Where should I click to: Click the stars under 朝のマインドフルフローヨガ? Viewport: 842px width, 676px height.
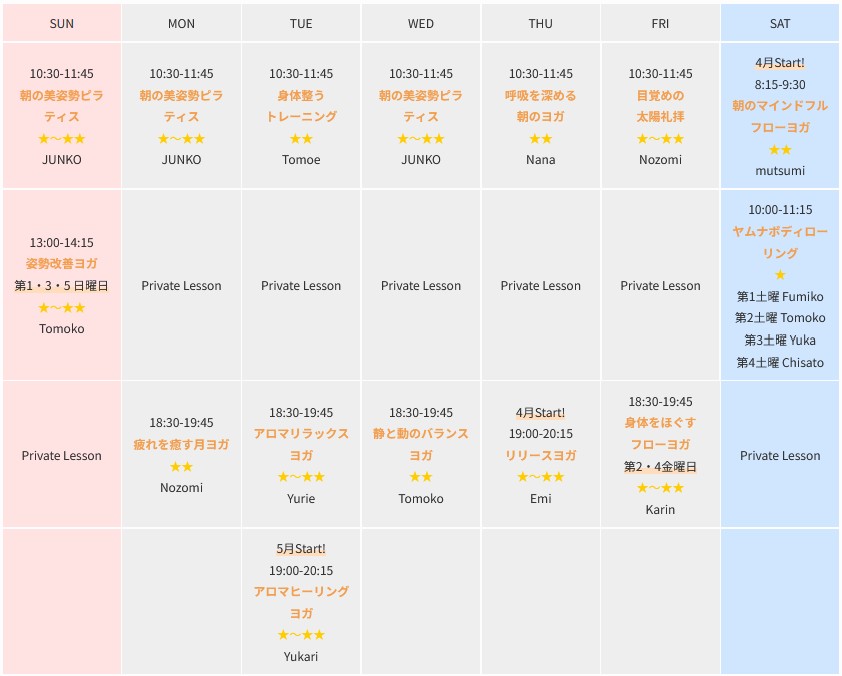click(x=780, y=150)
